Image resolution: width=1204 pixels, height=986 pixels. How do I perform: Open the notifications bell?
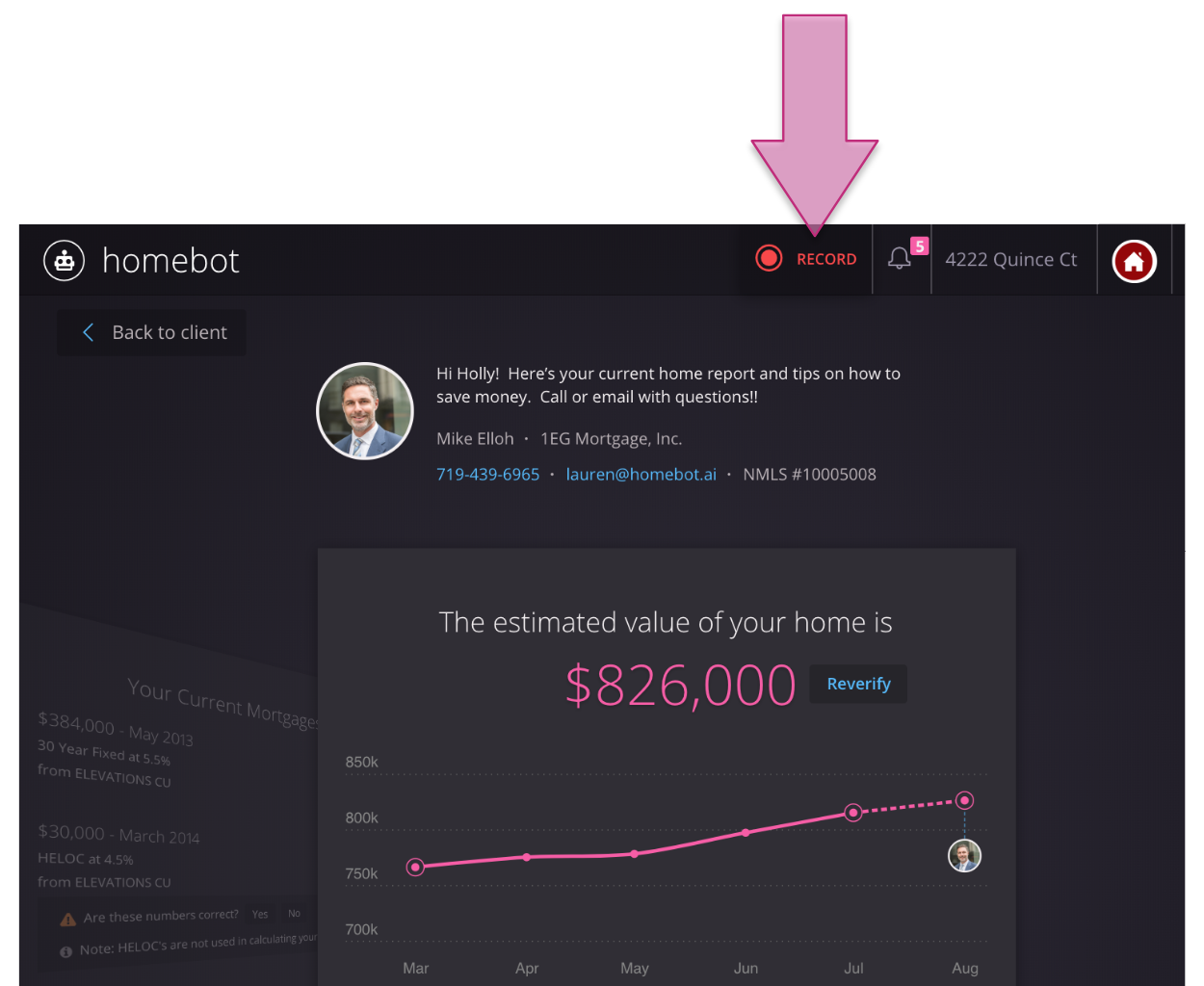[899, 259]
